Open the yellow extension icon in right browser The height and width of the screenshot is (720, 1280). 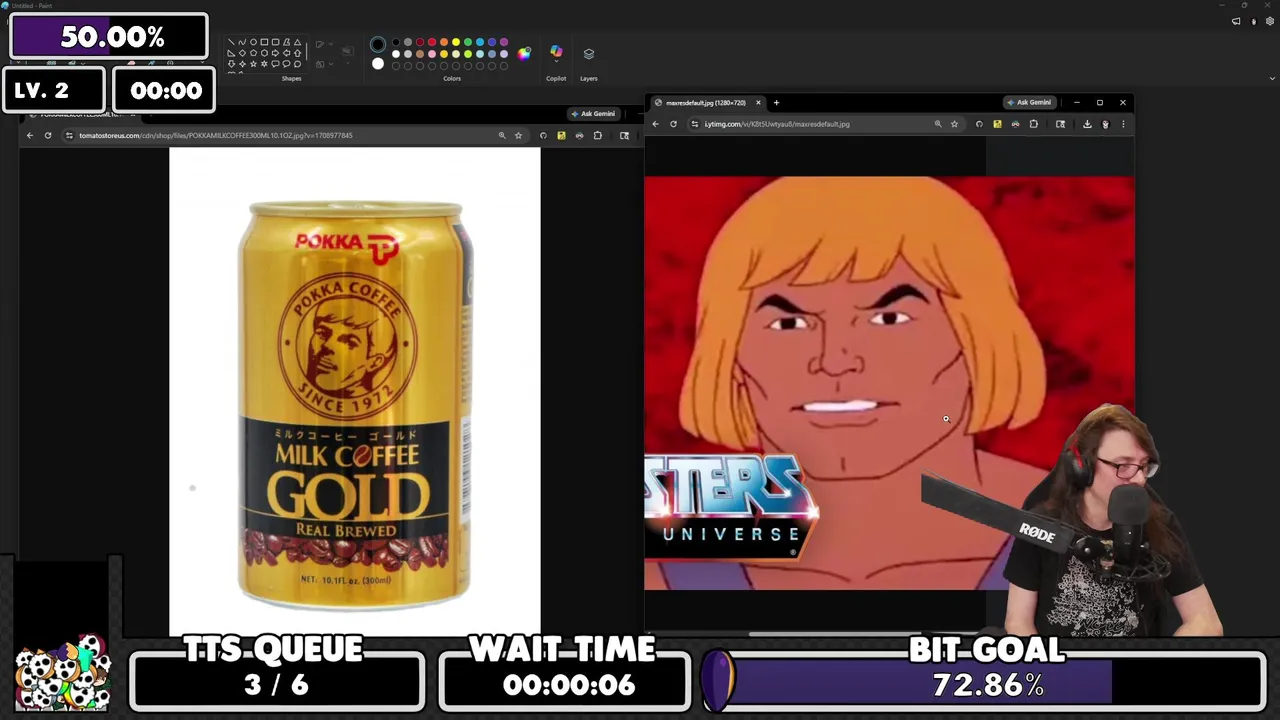[x=997, y=124]
